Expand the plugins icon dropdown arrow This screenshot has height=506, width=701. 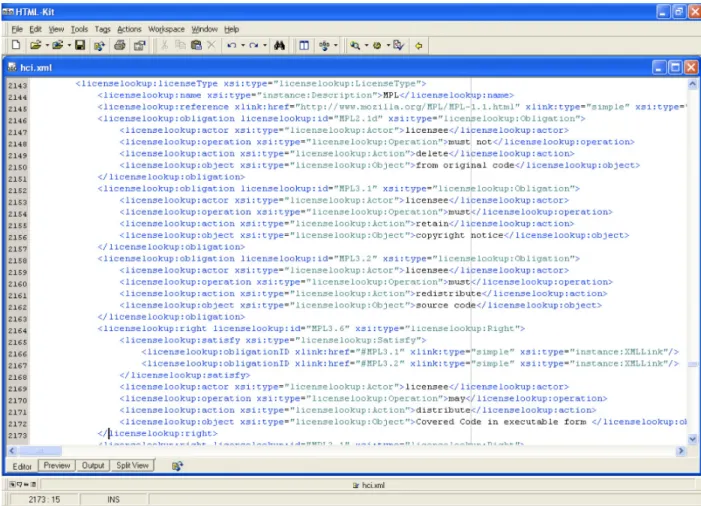click(335, 46)
